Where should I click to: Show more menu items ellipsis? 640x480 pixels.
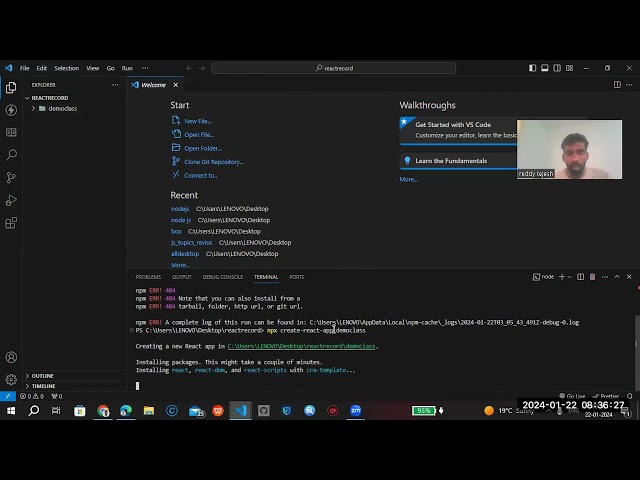[x=145, y=68]
